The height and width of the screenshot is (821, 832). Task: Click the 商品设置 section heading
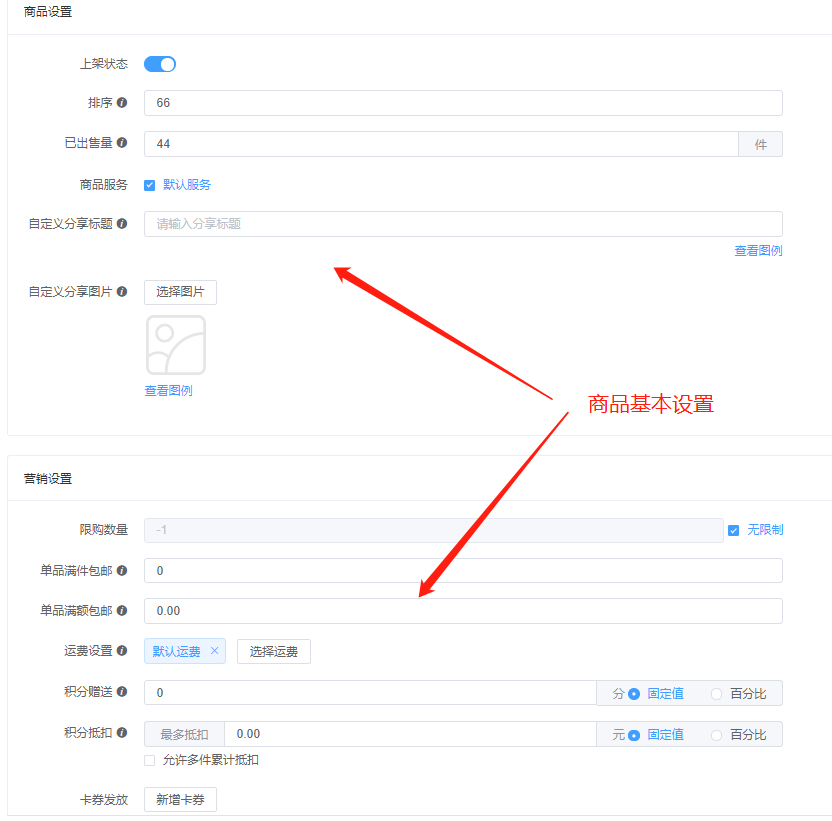point(48,12)
